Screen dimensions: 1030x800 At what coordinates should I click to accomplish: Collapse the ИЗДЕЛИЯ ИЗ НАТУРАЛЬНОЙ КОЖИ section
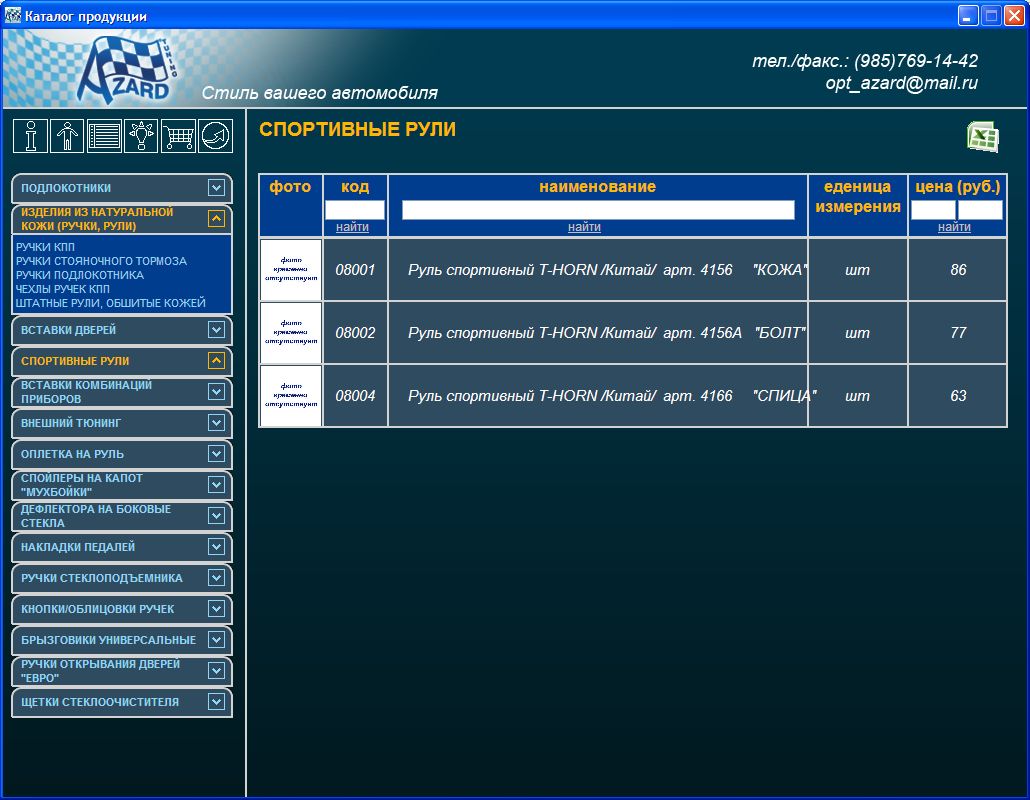click(x=215, y=218)
